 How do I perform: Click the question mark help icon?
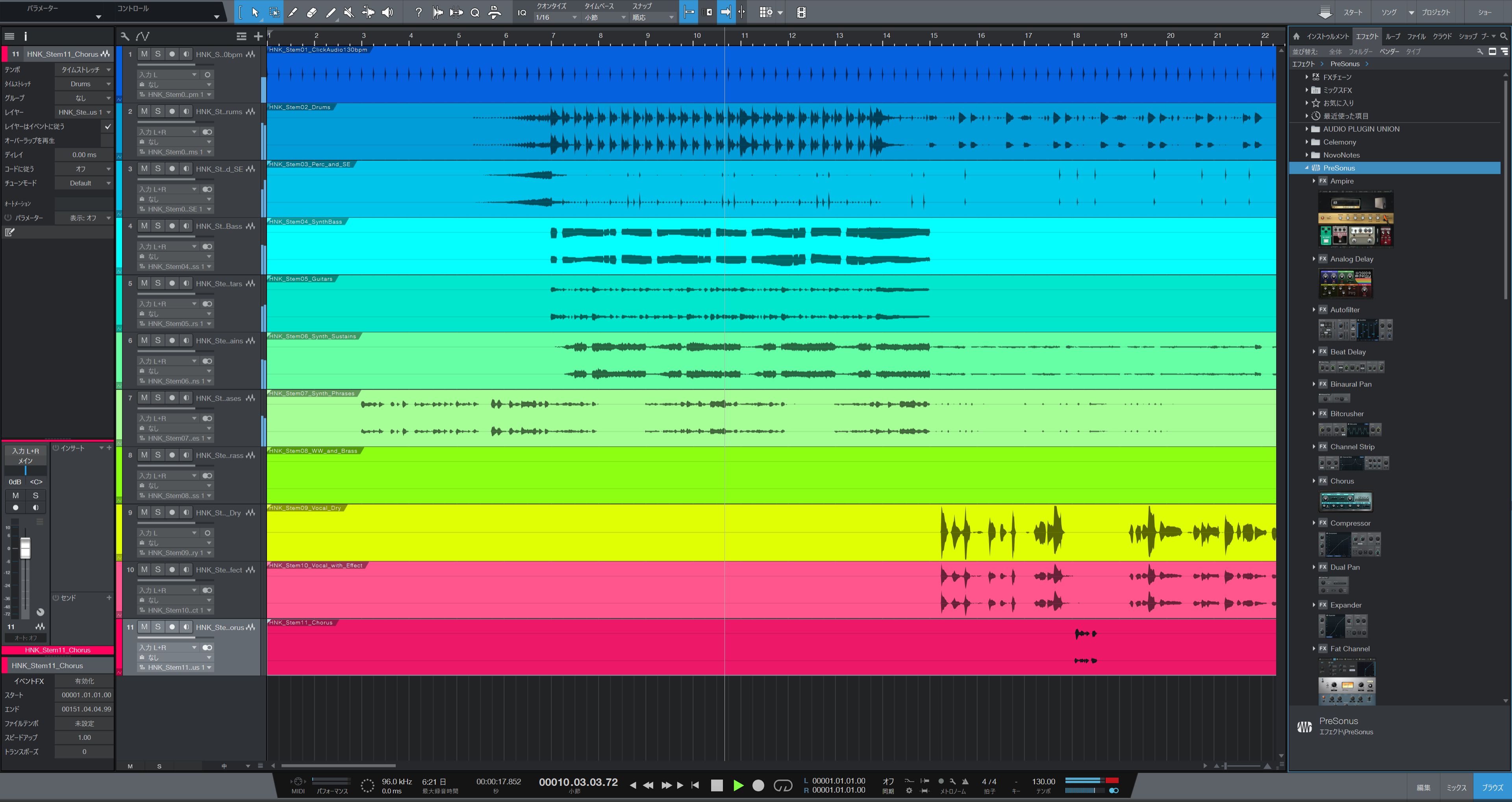[418, 12]
